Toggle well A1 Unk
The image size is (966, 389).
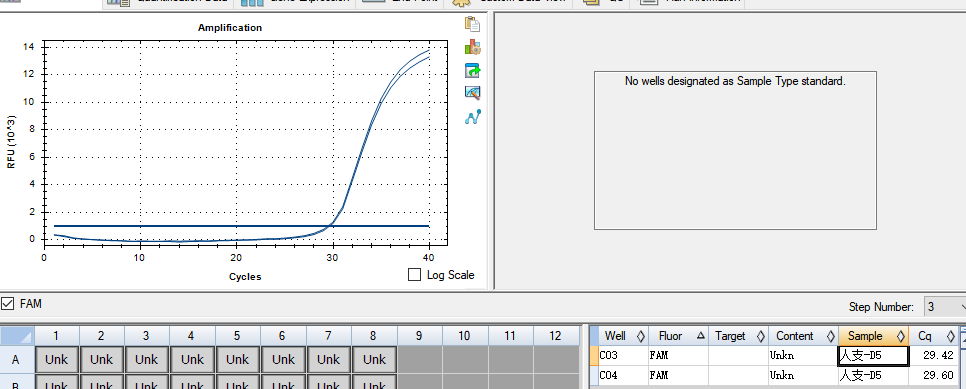click(56, 359)
